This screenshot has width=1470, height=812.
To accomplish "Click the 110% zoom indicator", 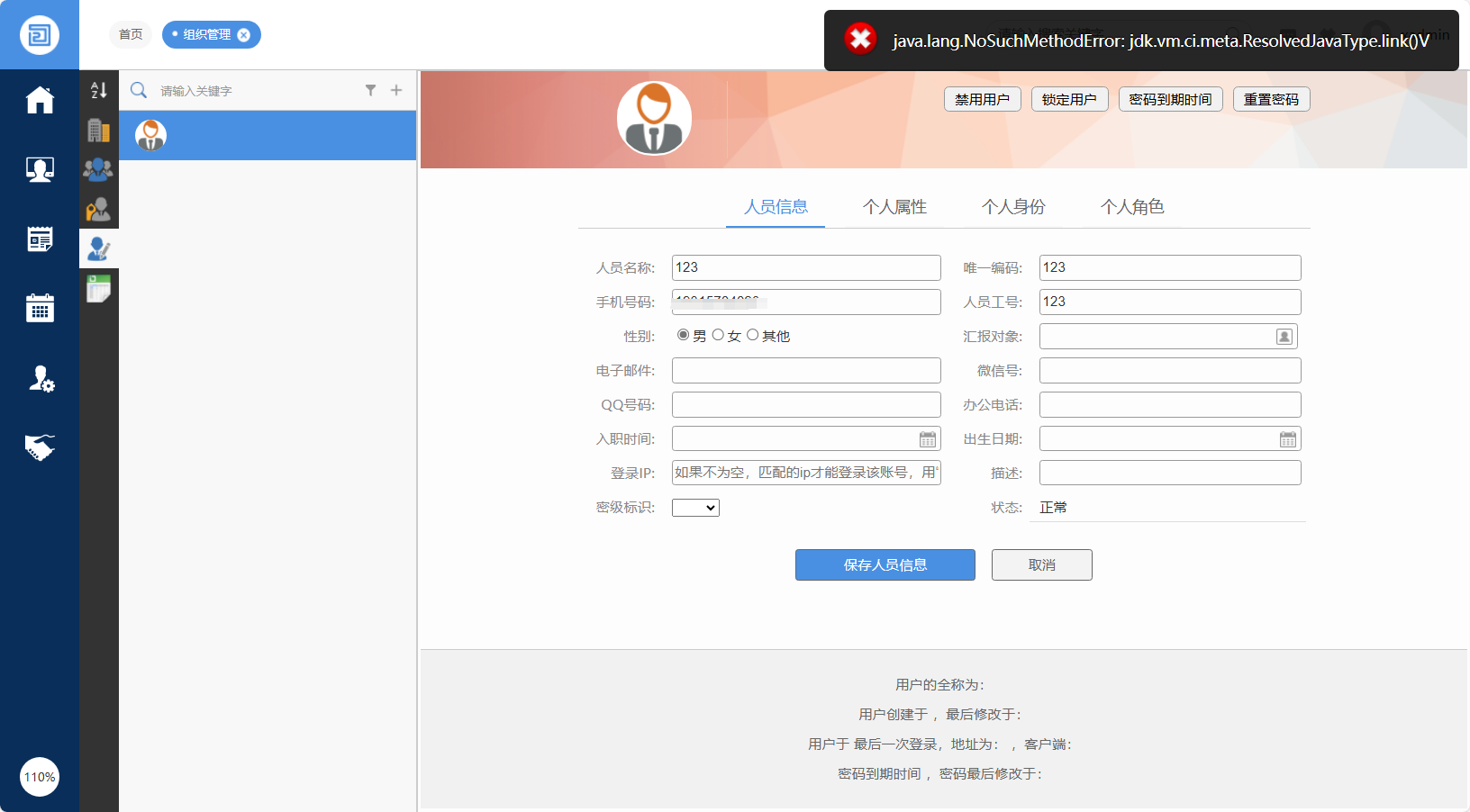I will [x=40, y=777].
